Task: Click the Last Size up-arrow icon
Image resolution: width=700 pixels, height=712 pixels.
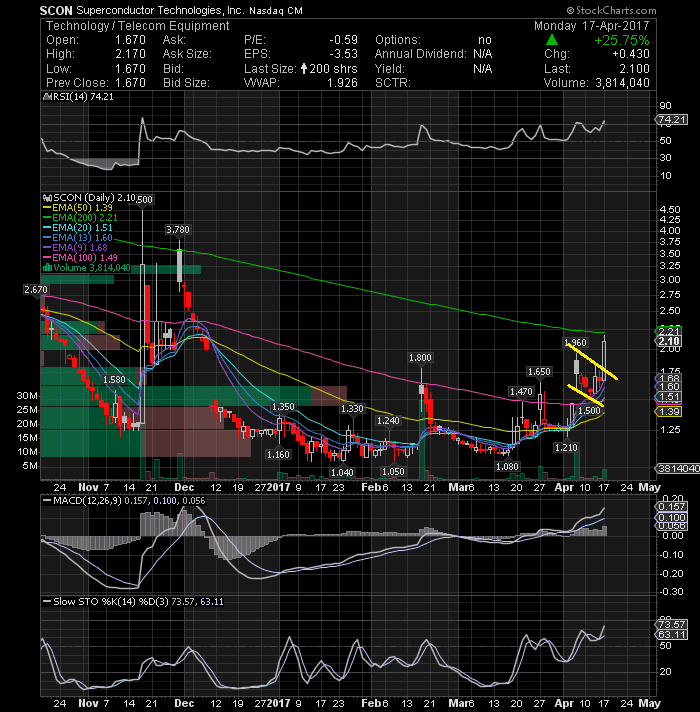Action: point(304,69)
